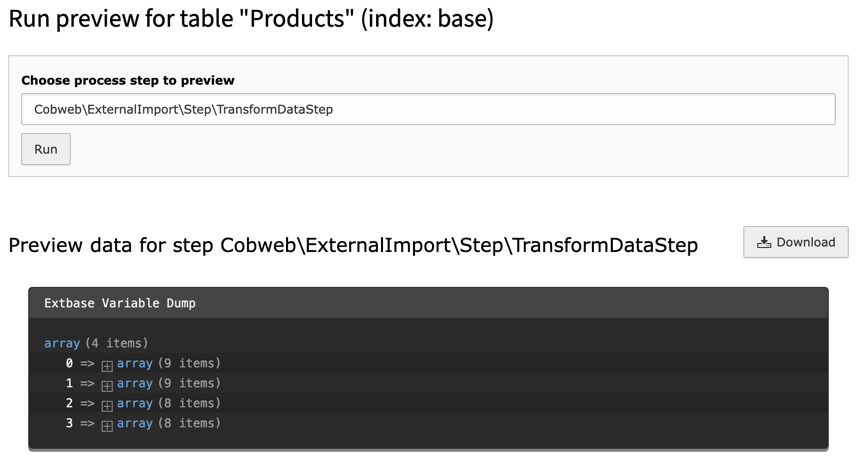The width and height of the screenshot is (861, 468).
Task: Expand array item 1 with plus icon
Action: pyautogui.click(x=107, y=385)
